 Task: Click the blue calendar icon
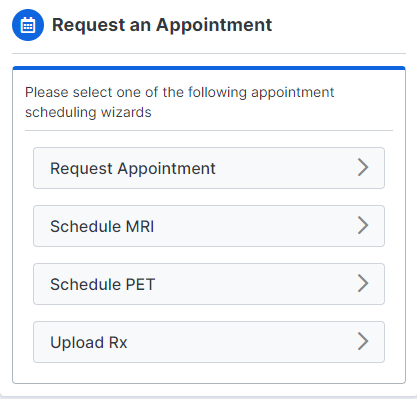(28, 25)
